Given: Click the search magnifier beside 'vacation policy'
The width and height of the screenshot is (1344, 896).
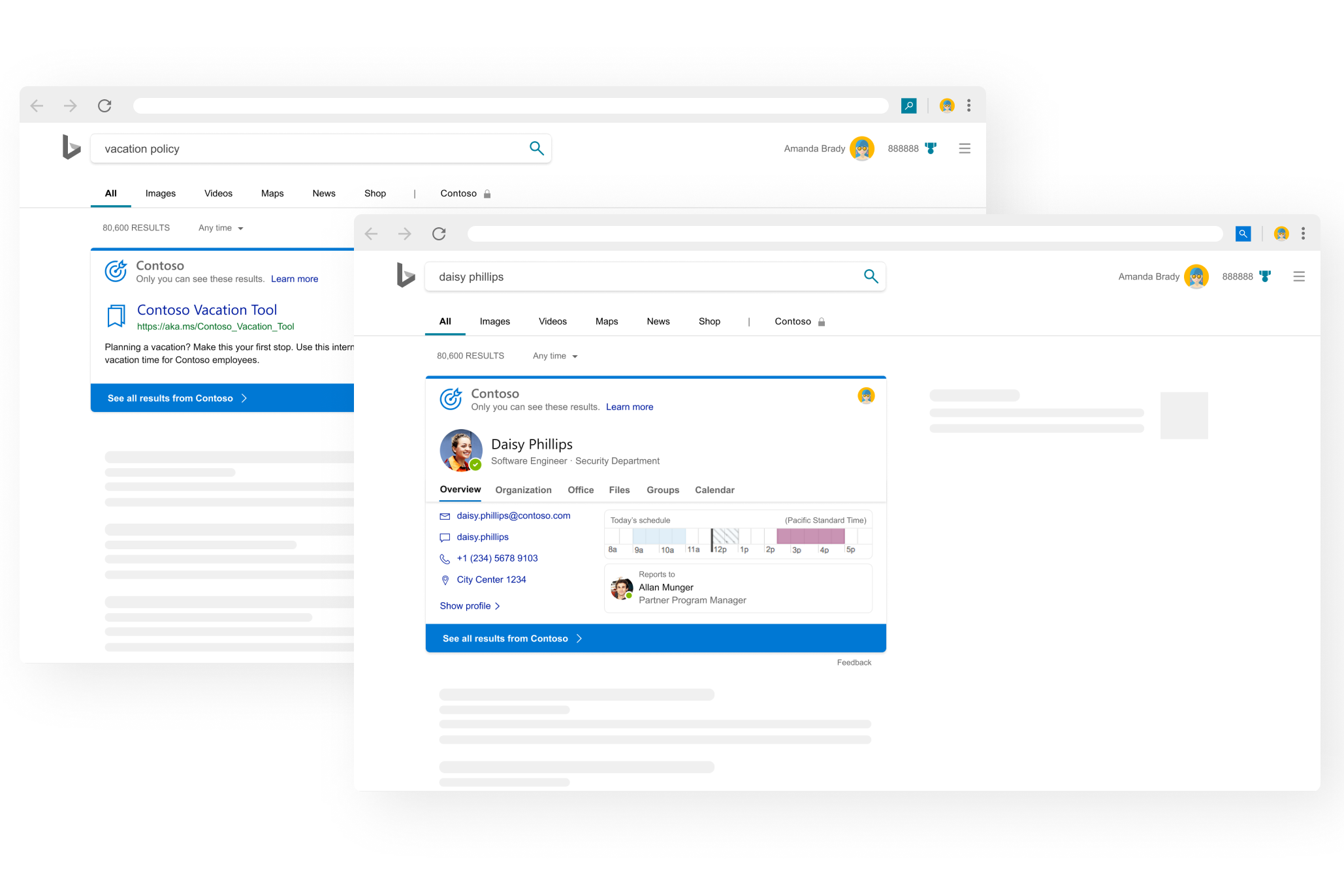Looking at the screenshot, I should pos(536,148).
